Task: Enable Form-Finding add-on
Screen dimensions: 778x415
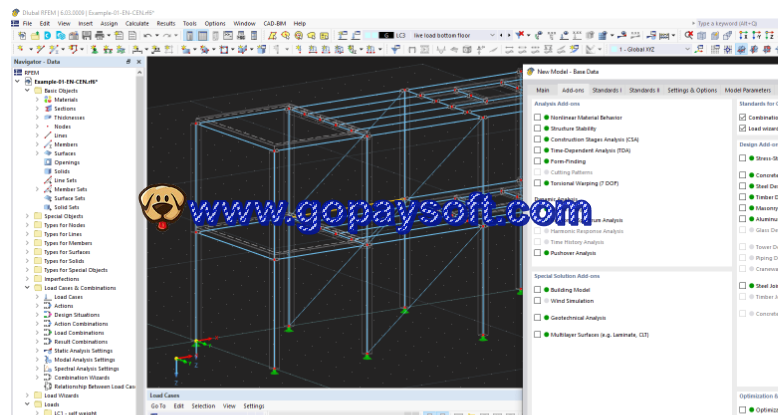Action: tap(537, 161)
